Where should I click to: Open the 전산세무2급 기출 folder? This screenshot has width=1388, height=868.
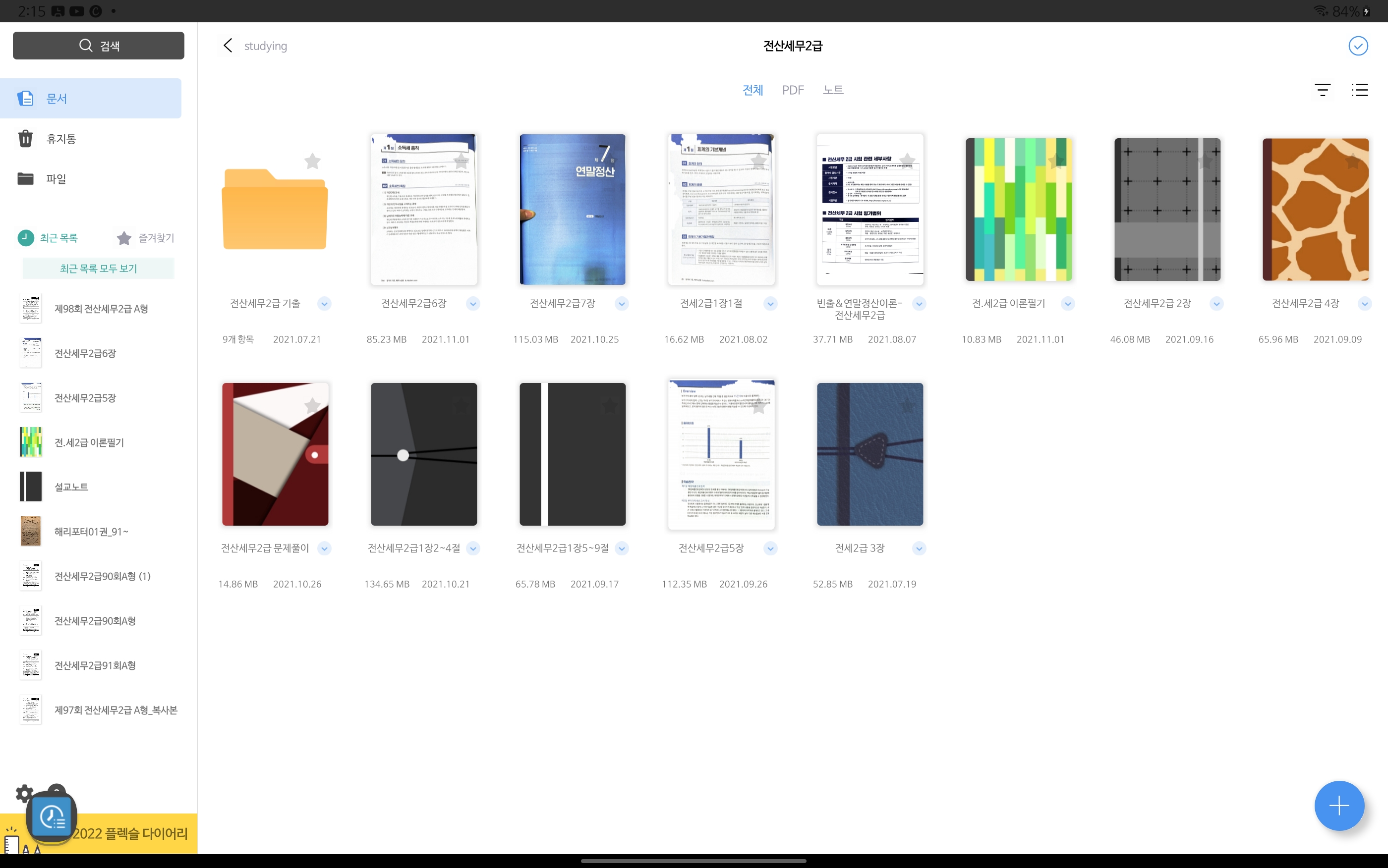coord(275,209)
